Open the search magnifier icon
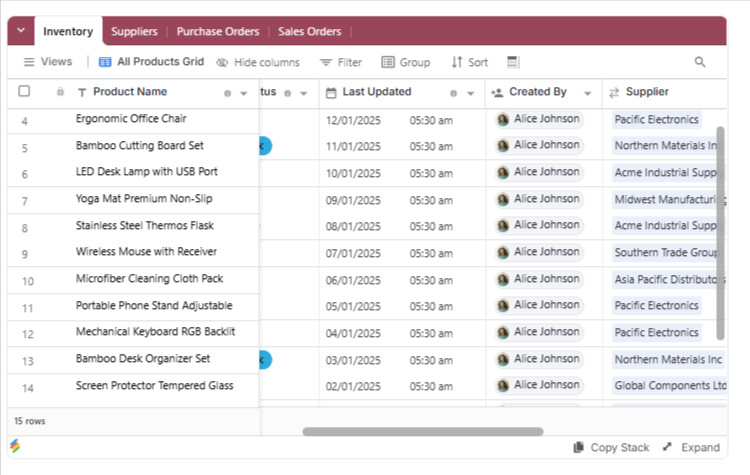This screenshot has height=475, width=750. 700,62
